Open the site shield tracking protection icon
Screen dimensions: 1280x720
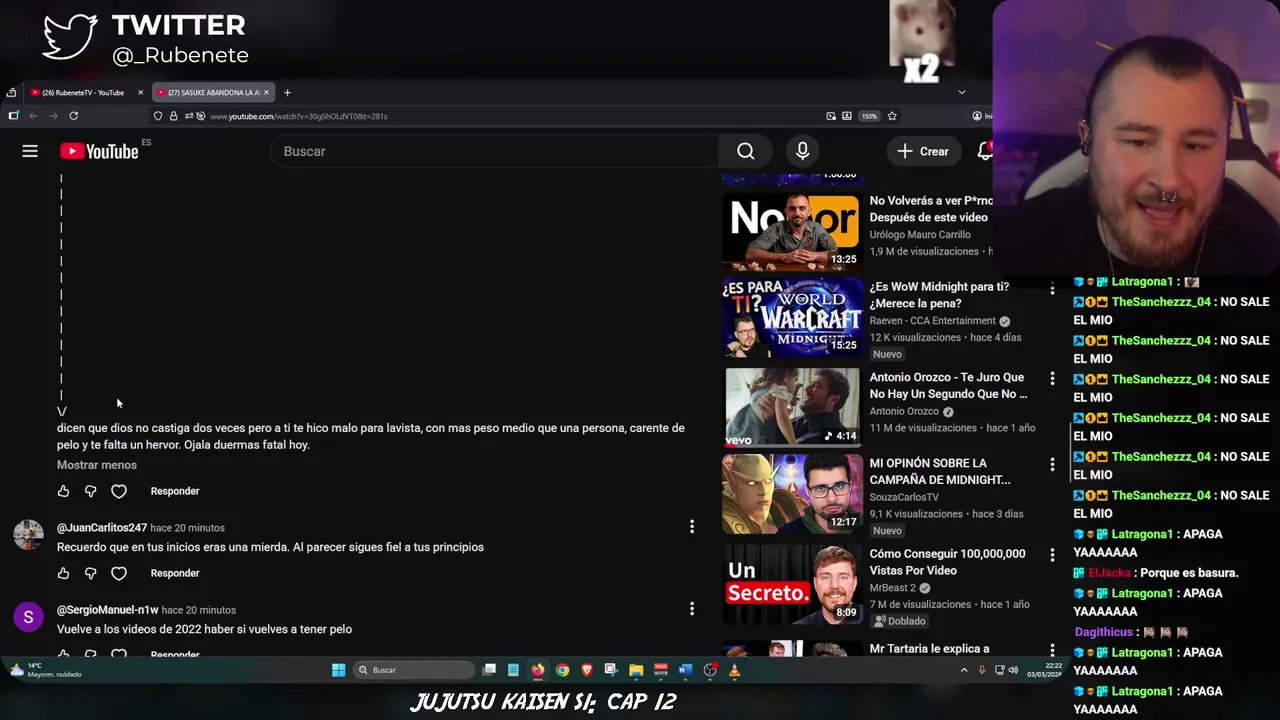(158, 116)
